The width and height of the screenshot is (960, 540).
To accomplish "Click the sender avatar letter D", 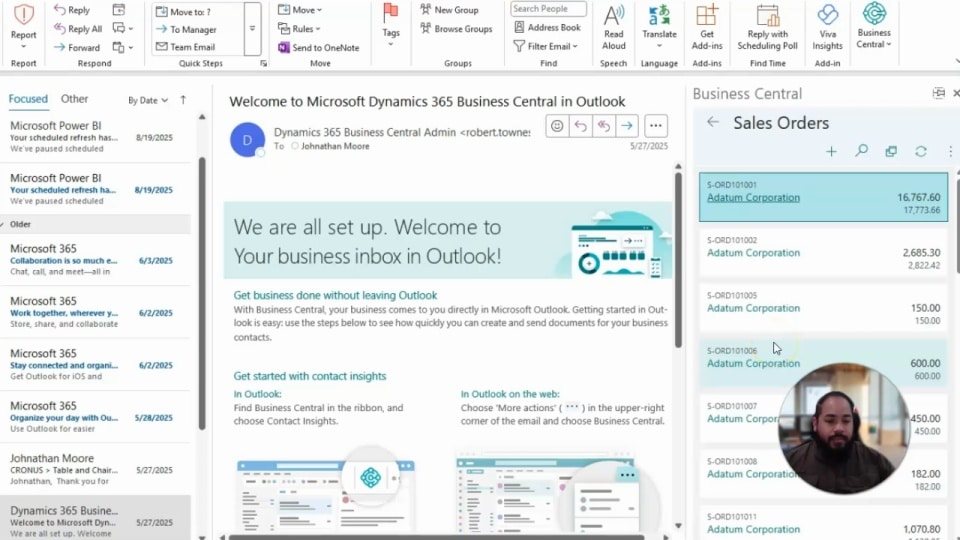I will pos(247,140).
